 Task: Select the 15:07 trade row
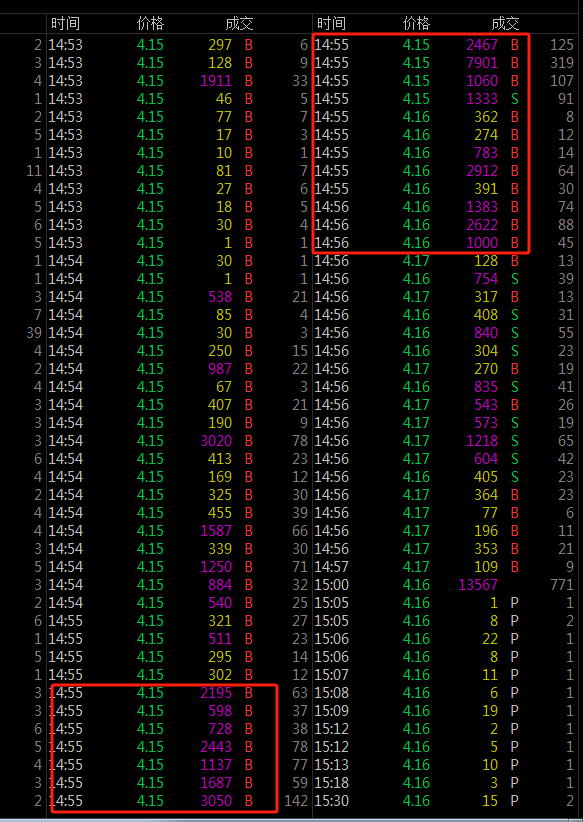point(445,675)
